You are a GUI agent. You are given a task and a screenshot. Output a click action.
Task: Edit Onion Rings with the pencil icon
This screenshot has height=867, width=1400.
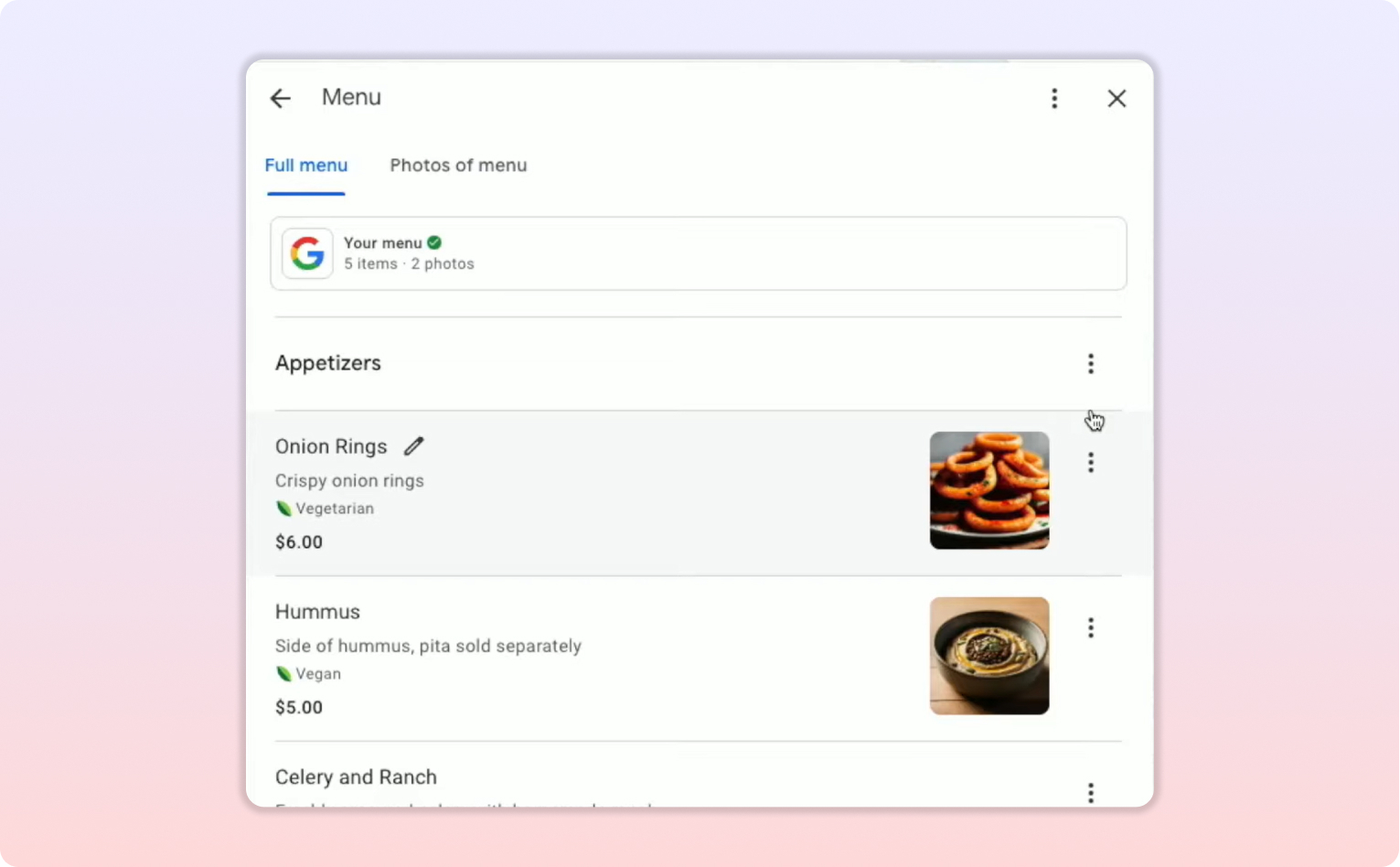pyautogui.click(x=414, y=446)
